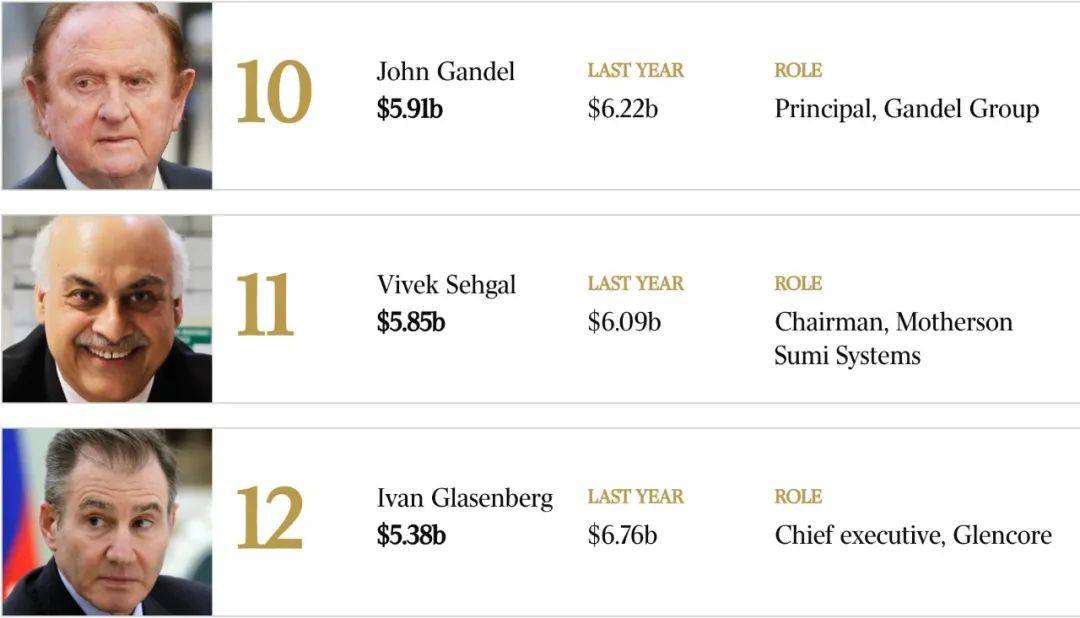Click last year's value $6.76b
Image resolution: width=1080 pixels, height=618 pixels.
tap(623, 535)
